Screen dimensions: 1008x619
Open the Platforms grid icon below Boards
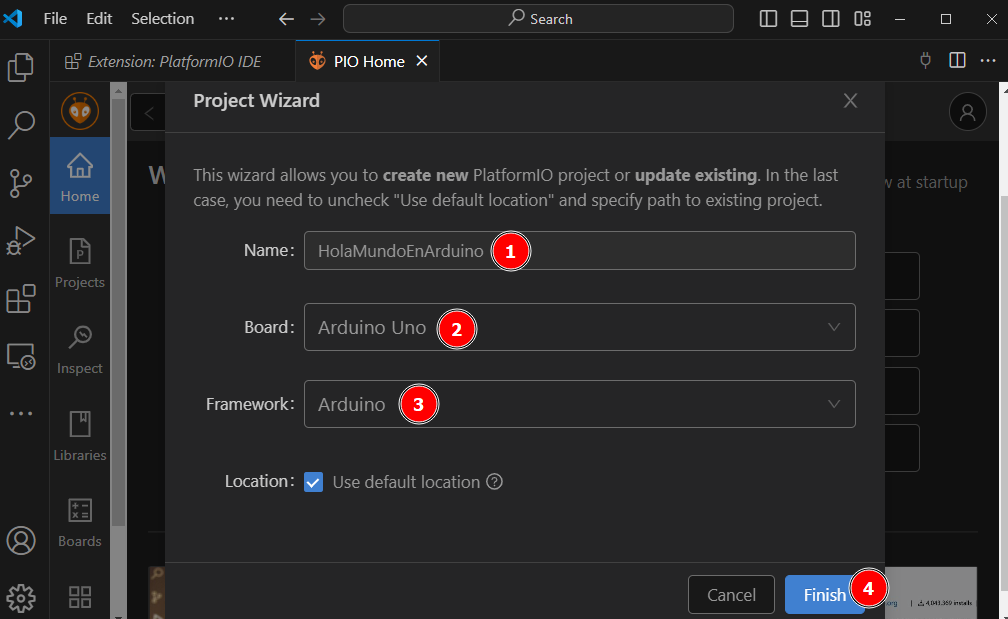(x=80, y=597)
